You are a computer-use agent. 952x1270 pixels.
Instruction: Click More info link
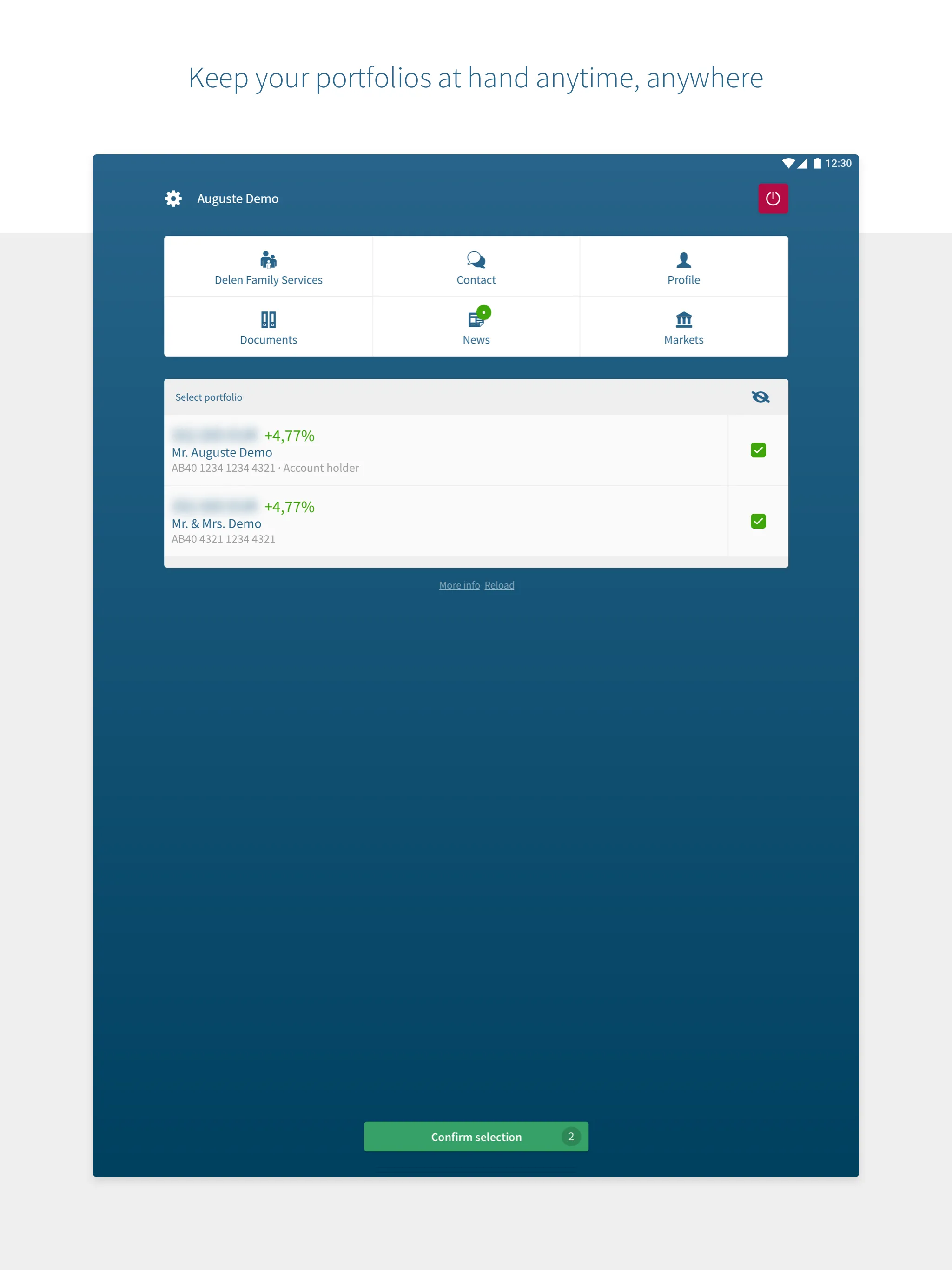coord(459,585)
